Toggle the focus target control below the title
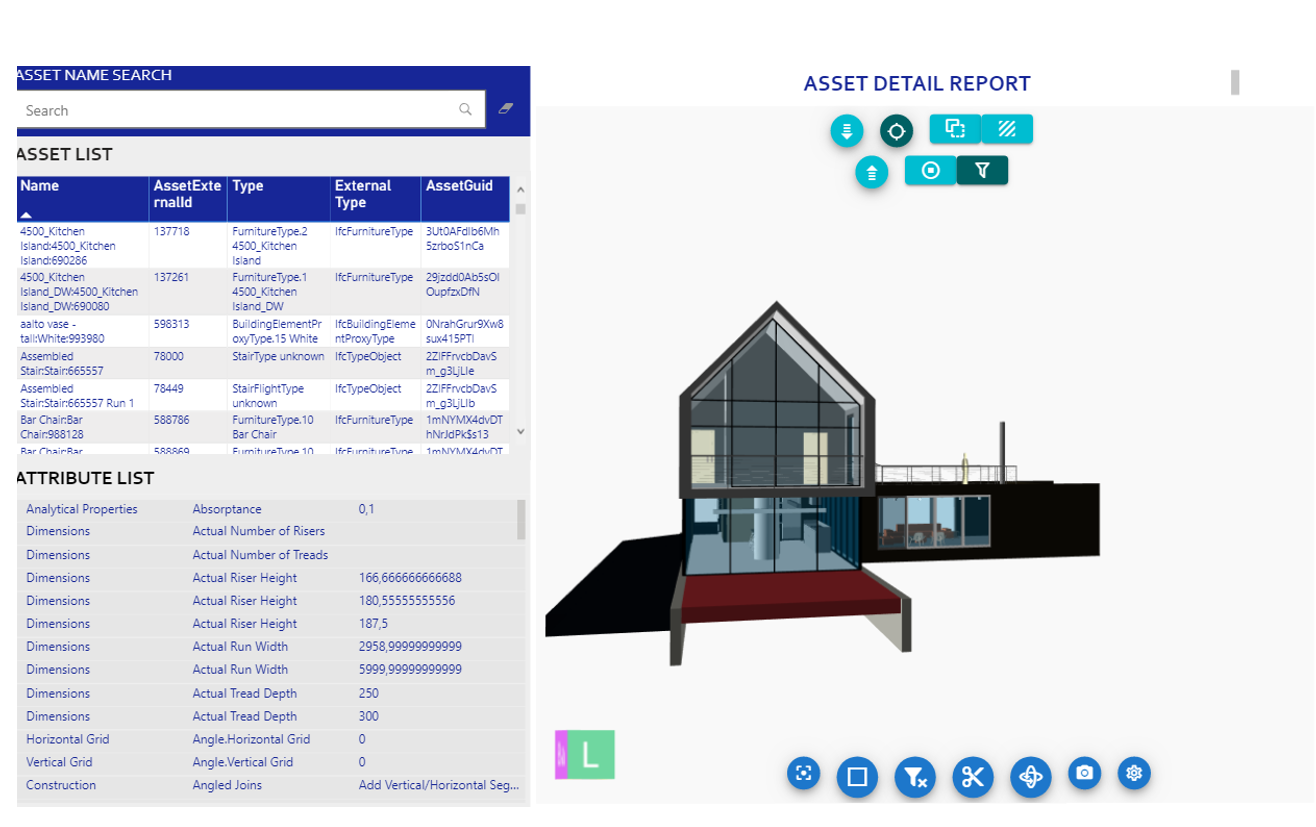Image resolution: width=1316 pixels, height=827 pixels. (x=896, y=130)
